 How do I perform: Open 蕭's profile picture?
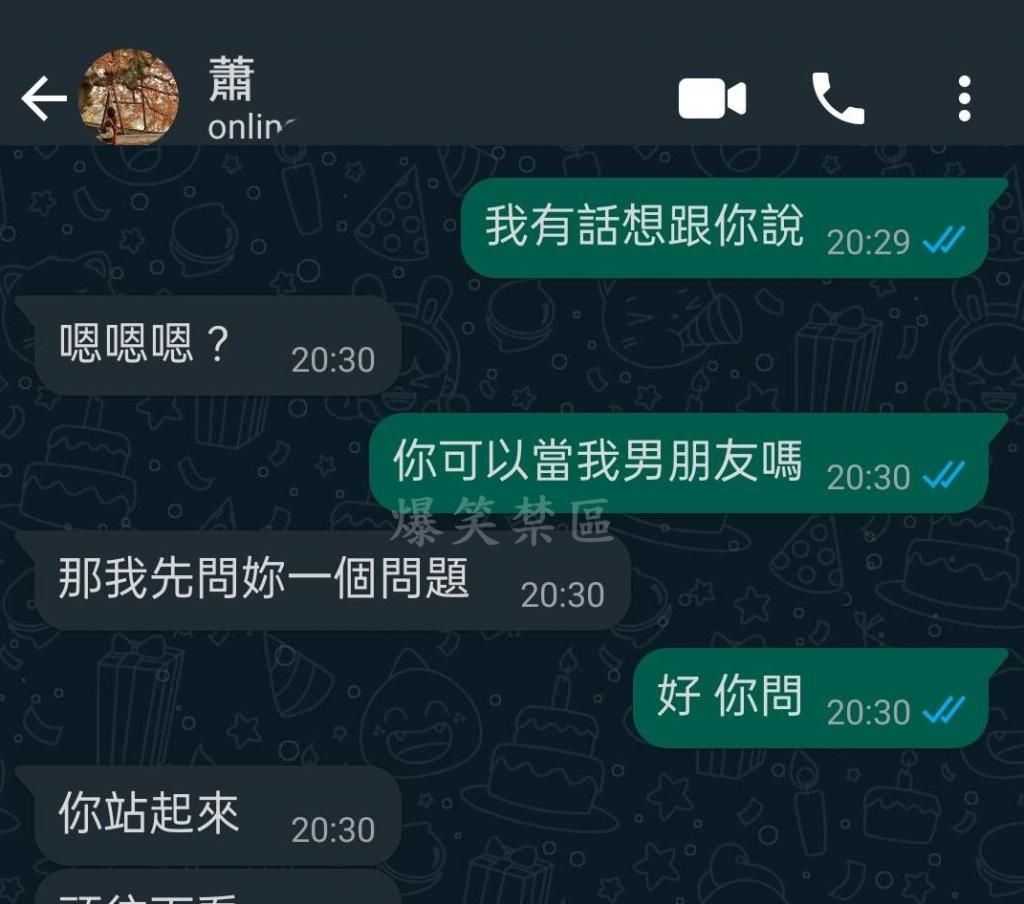pyautogui.click(x=129, y=97)
